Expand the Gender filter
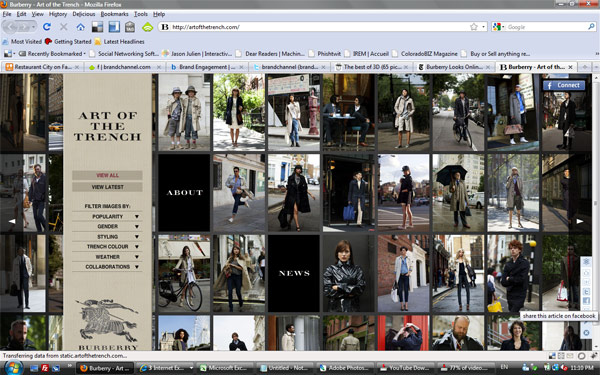600x375 pixels. [x=107, y=227]
